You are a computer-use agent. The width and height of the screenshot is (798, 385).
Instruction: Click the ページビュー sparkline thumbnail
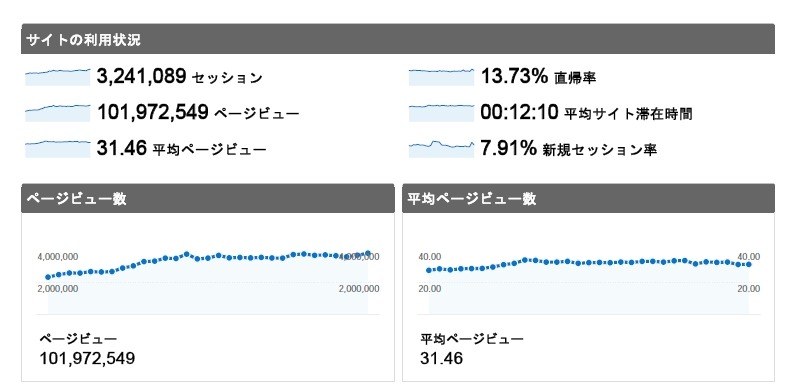tap(58, 113)
